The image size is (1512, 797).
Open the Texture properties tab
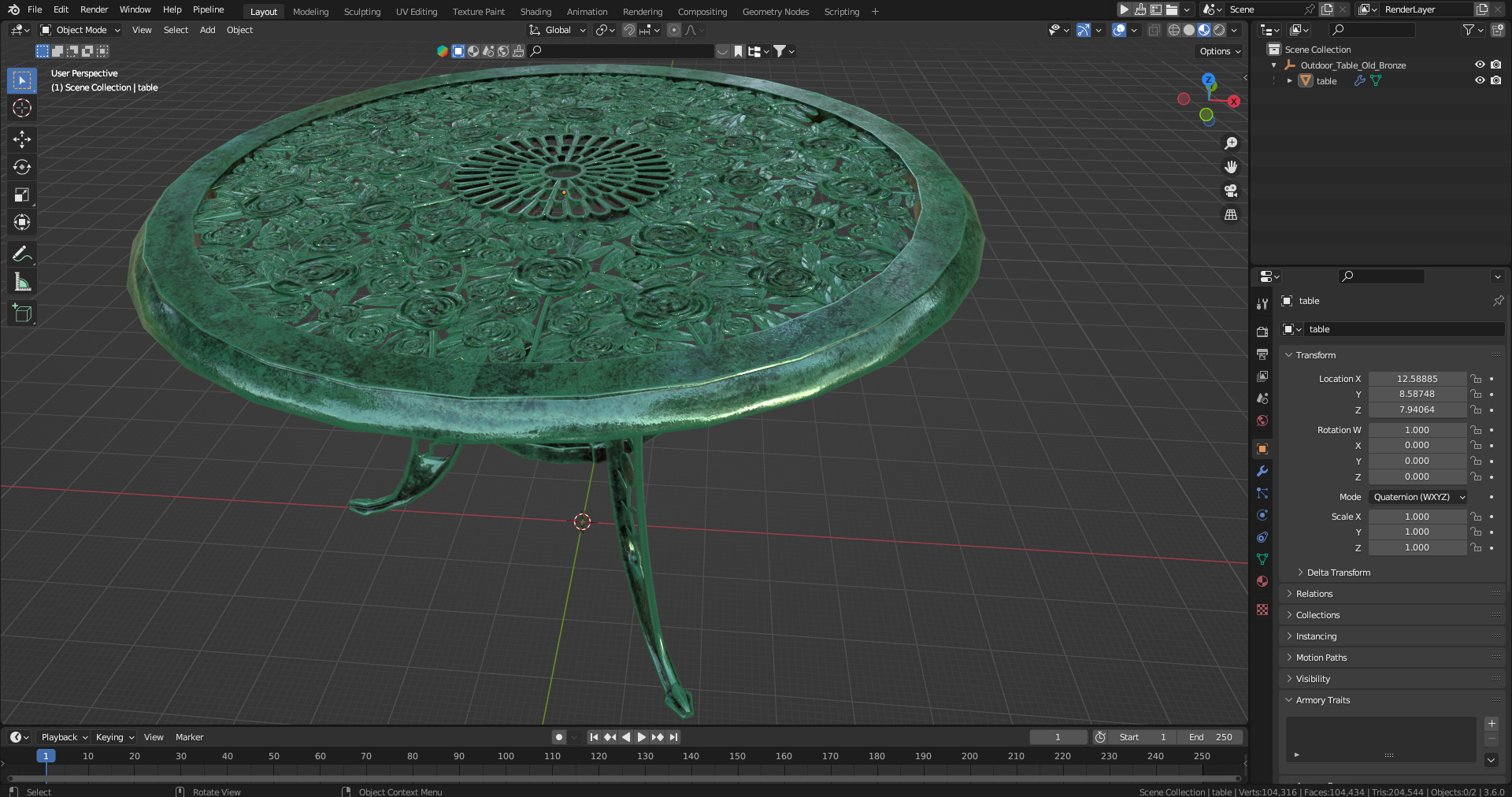pyautogui.click(x=1262, y=610)
